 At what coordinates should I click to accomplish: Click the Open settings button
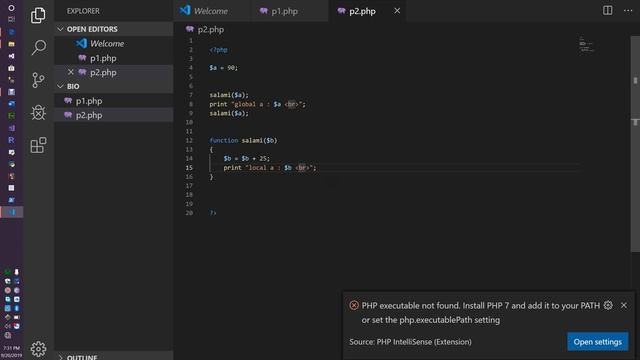[x=598, y=342]
